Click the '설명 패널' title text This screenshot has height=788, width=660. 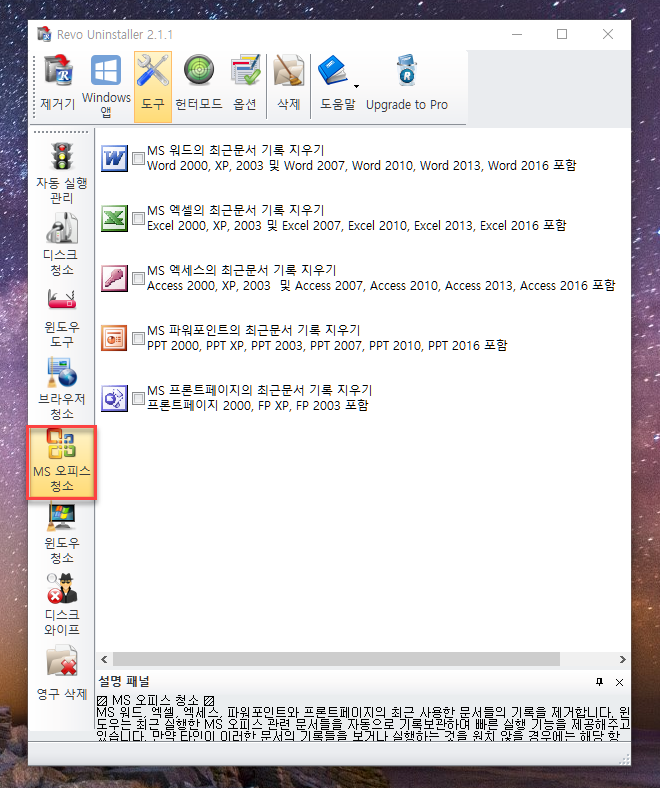124,681
